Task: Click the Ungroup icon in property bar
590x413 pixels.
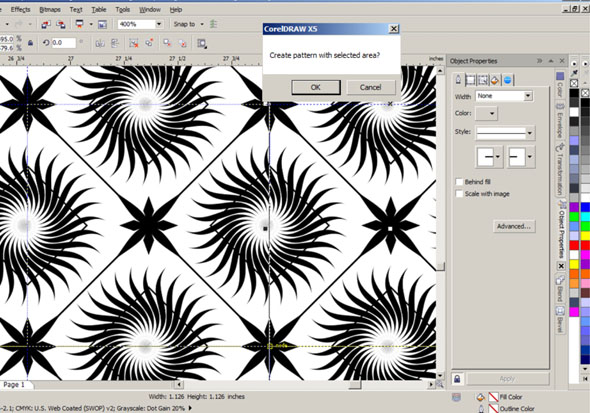Action: [x=134, y=43]
